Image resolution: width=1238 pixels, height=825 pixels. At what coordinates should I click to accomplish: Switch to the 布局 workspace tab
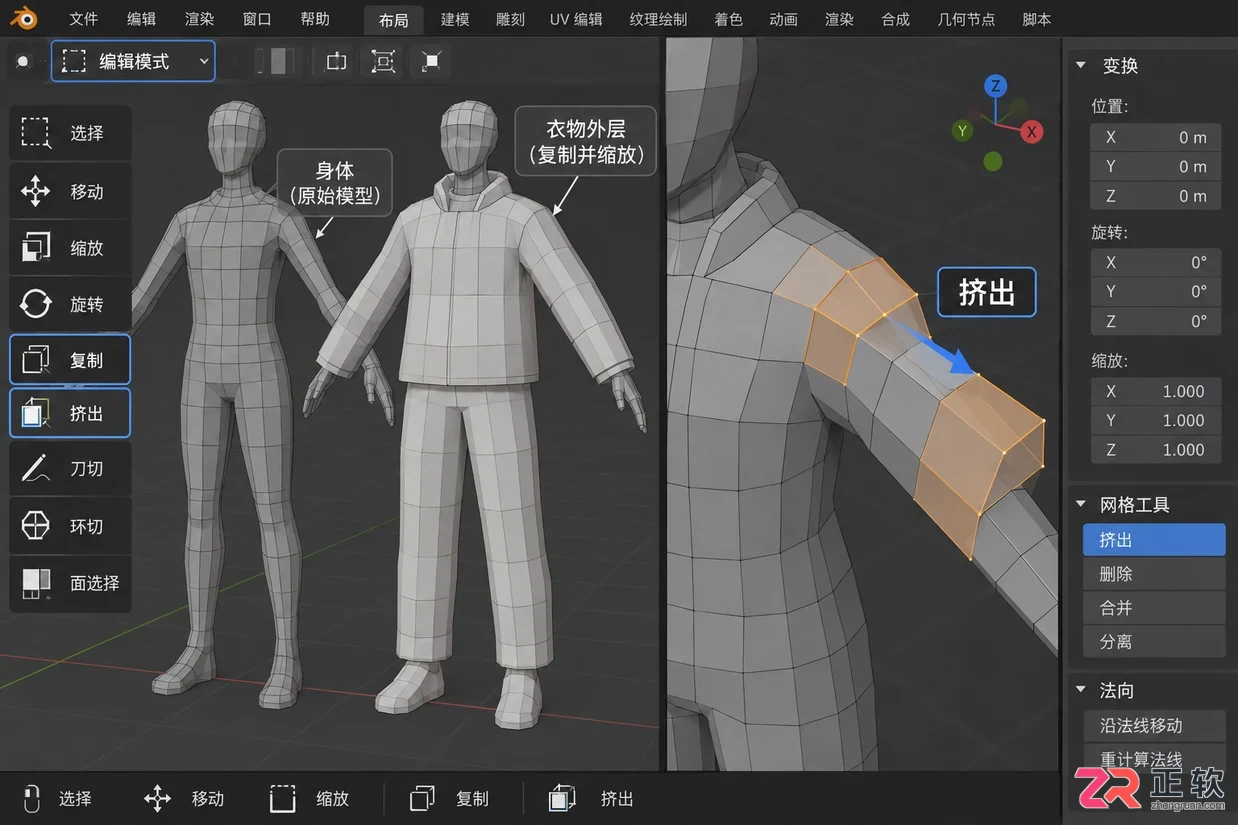(x=394, y=20)
